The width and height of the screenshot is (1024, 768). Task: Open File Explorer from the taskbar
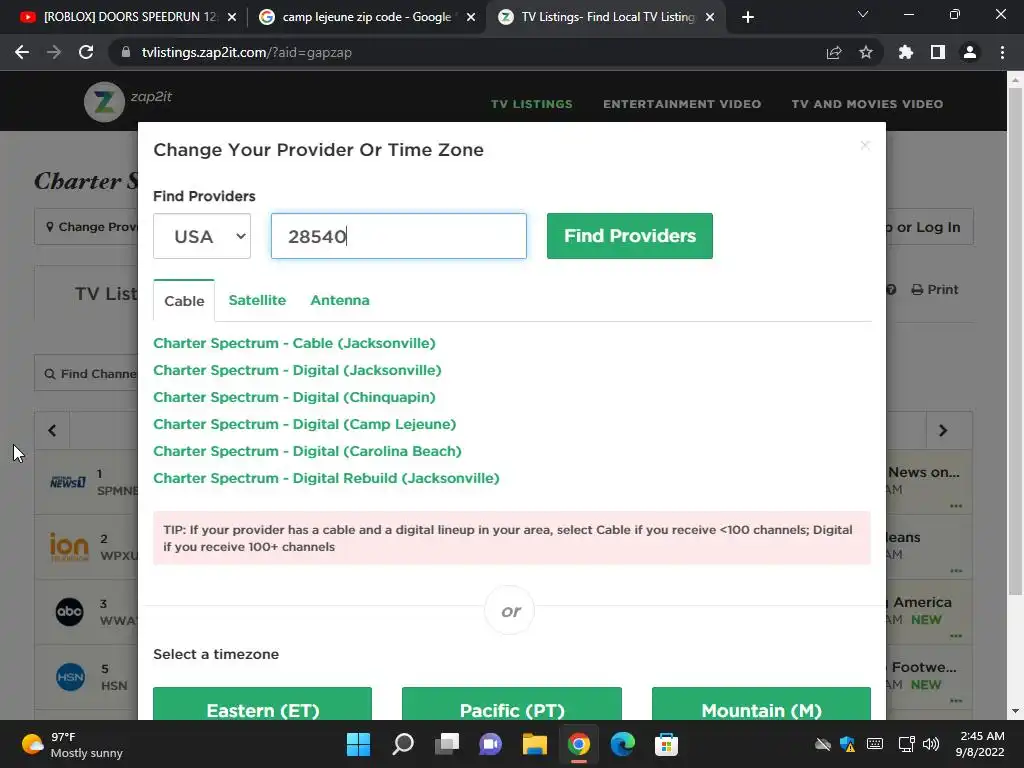click(534, 744)
